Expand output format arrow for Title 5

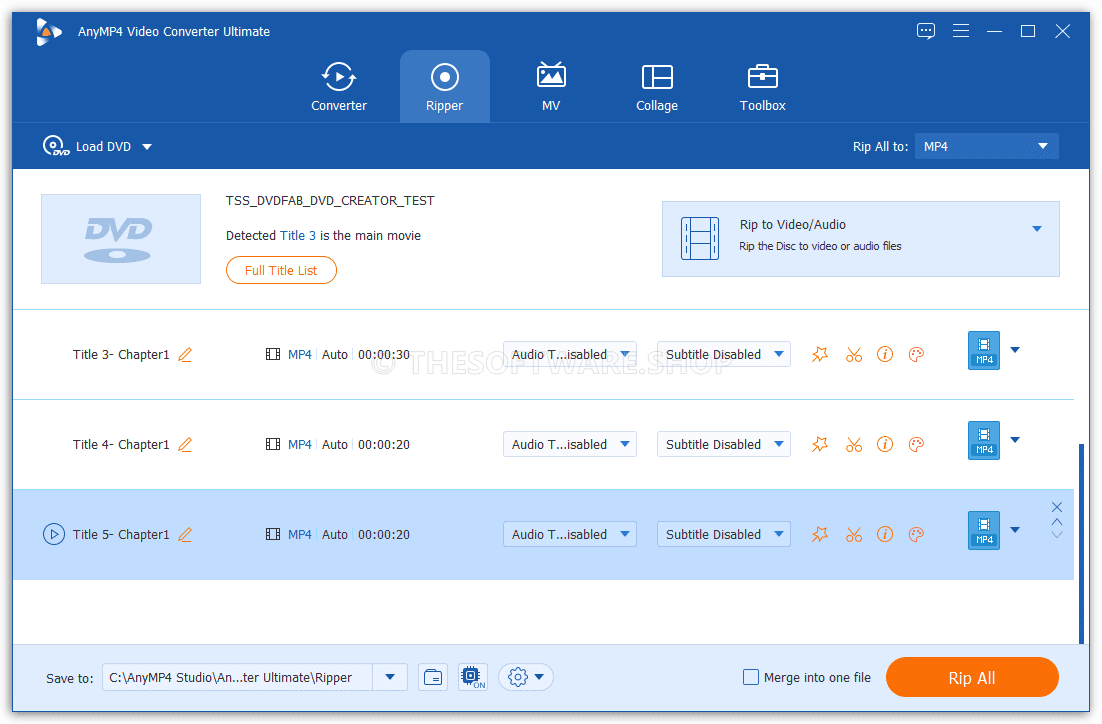[x=1015, y=529]
